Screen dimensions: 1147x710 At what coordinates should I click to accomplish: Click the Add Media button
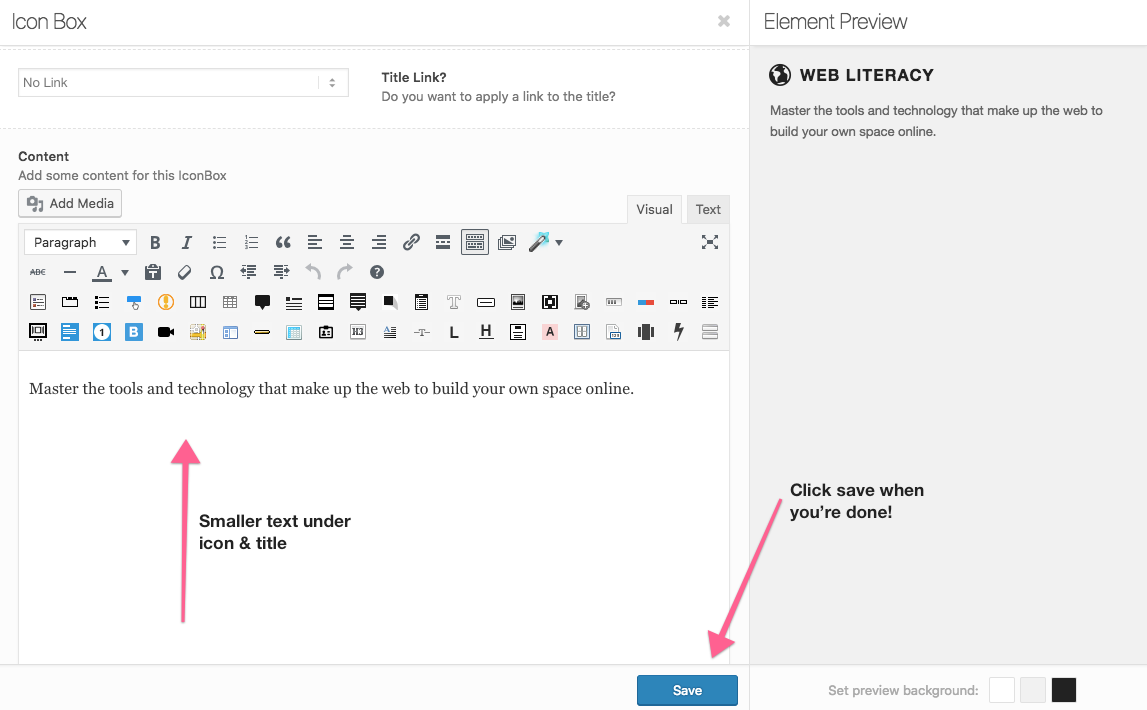(x=70, y=203)
